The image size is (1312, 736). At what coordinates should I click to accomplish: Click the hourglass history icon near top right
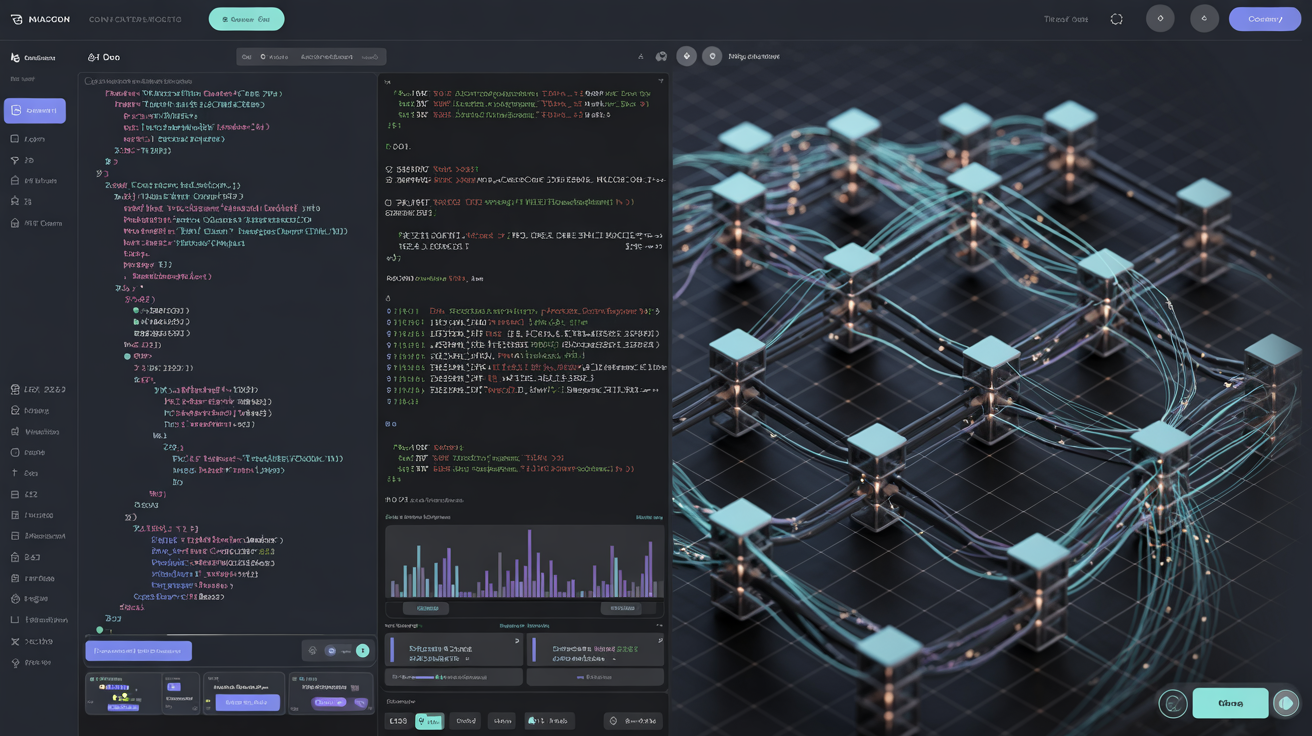[1116, 17]
